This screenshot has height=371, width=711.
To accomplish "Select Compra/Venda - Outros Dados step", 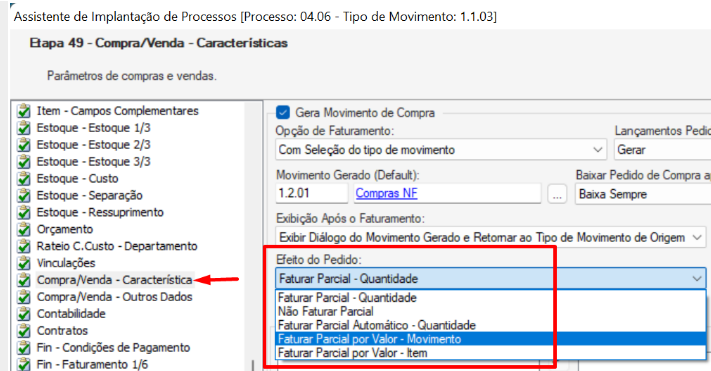I will (x=114, y=297).
